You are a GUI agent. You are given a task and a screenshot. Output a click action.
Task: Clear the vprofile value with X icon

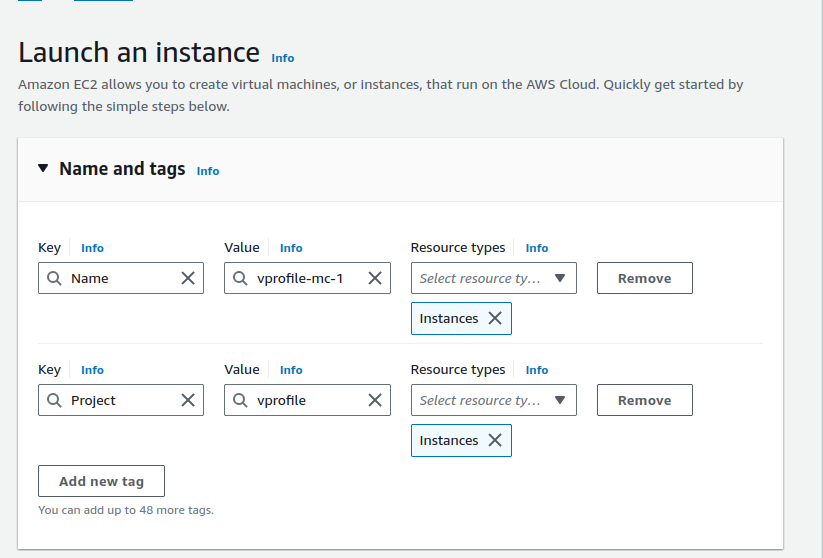point(375,400)
